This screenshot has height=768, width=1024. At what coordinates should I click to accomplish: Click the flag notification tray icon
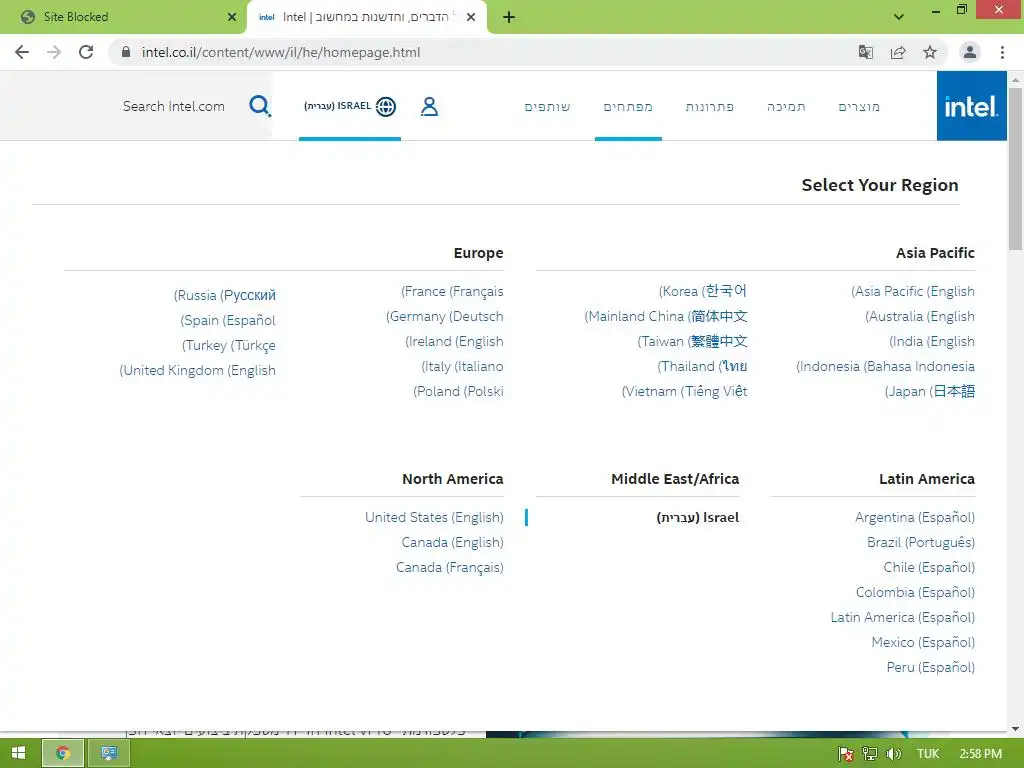pyautogui.click(x=845, y=754)
